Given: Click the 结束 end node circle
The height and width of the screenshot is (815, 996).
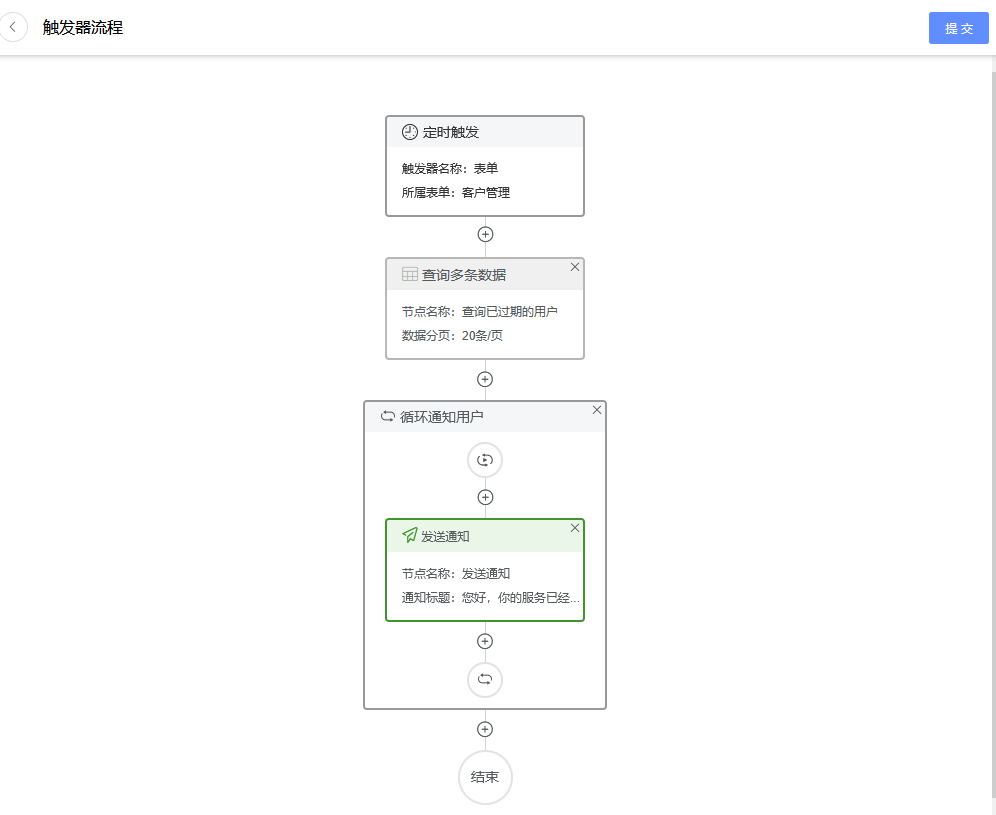Looking at the screenshot, I should point(485,777).
